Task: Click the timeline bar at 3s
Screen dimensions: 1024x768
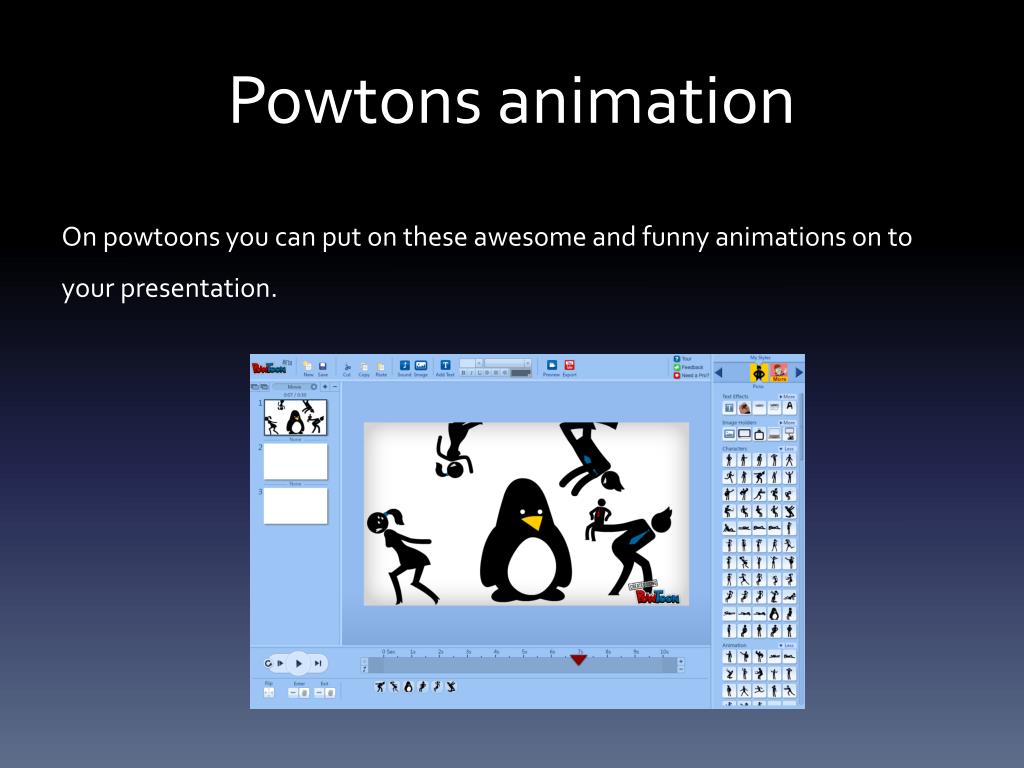Action: [469, 665]
